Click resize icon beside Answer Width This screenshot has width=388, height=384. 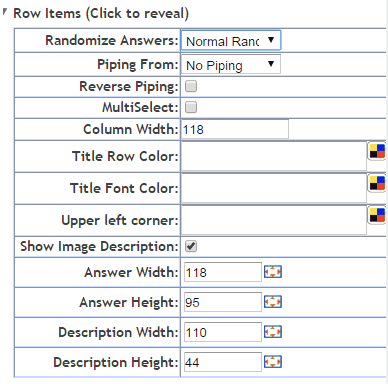(273, 272)
